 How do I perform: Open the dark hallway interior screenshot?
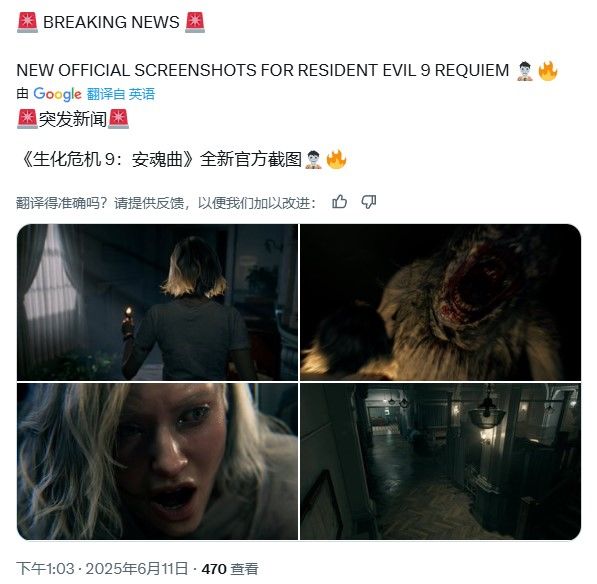coord(441,461)
